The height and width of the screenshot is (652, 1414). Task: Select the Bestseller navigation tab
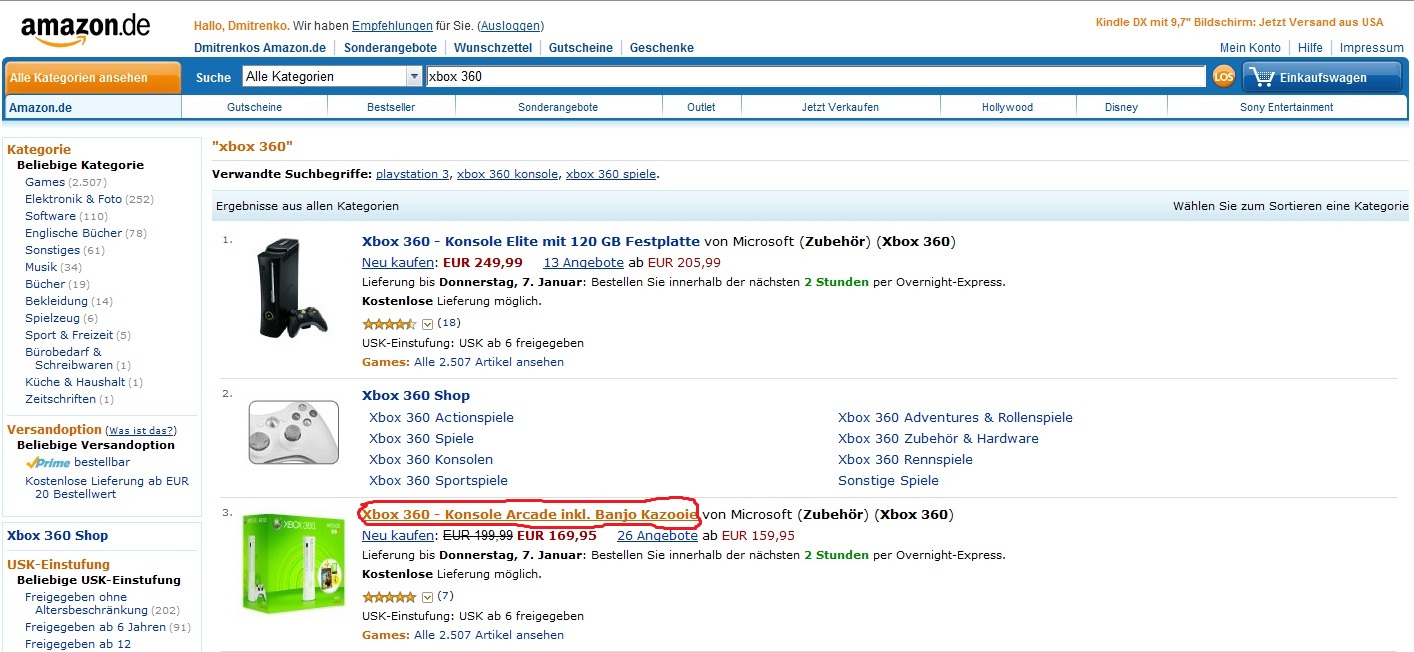tap(391, 107)
